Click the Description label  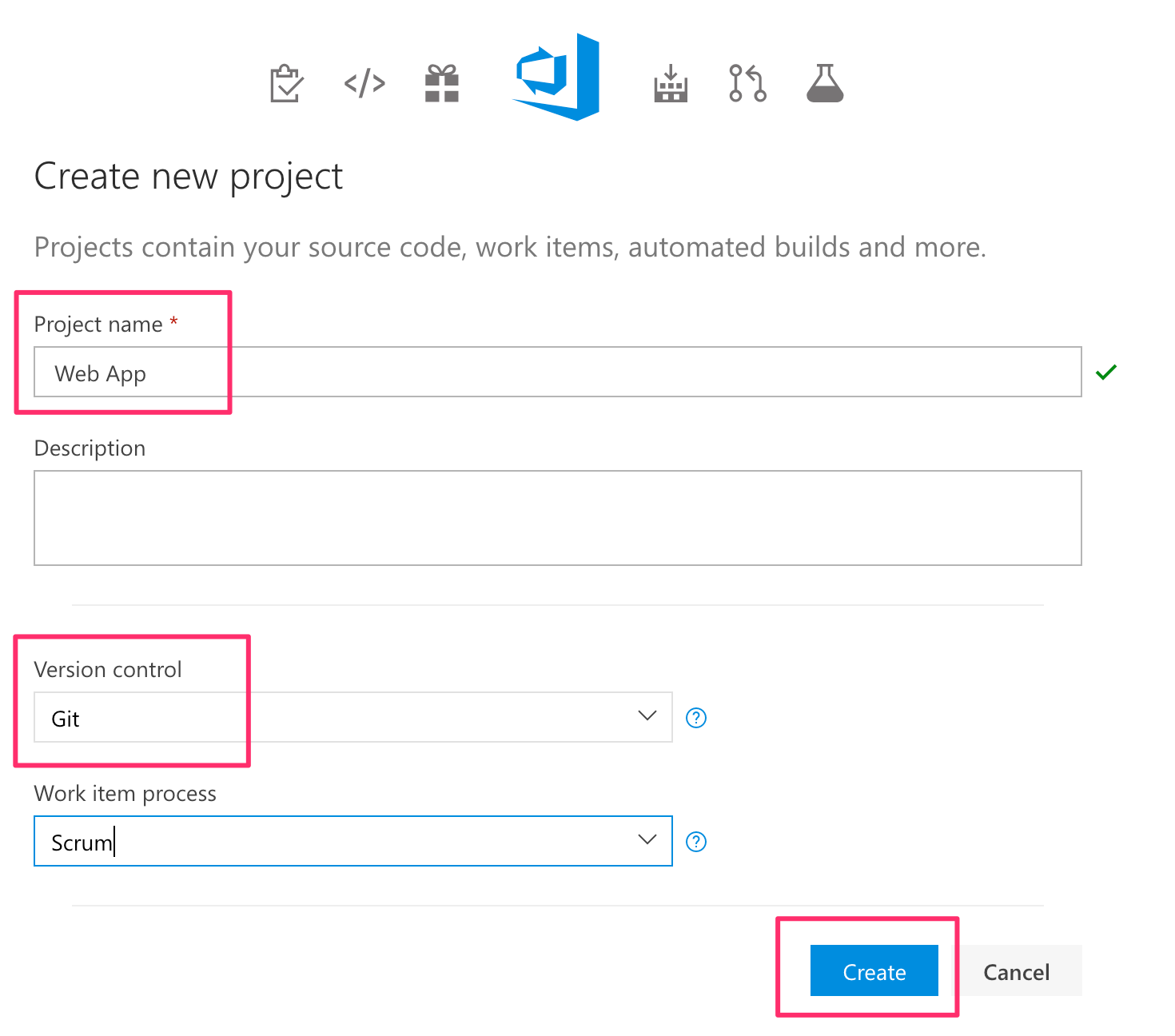tap(90, 448)
